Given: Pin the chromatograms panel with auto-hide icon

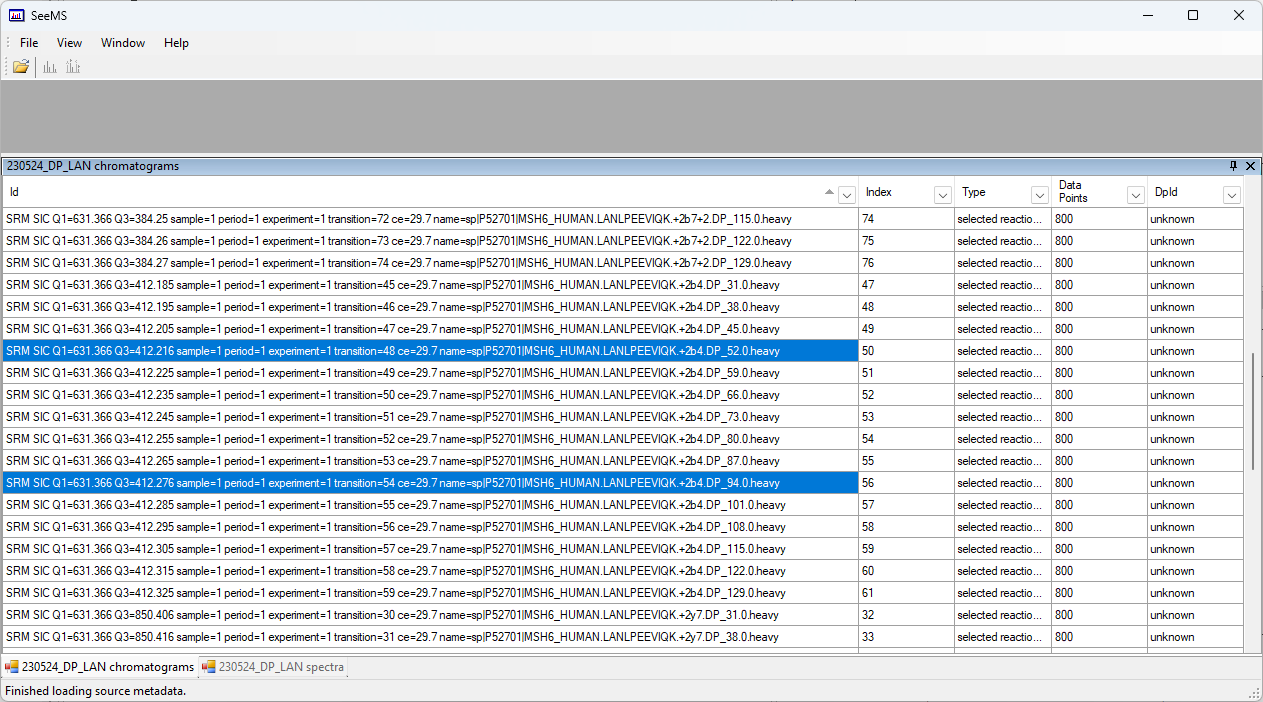Looking at the screenshot, I should click(x=1234, y=166).
